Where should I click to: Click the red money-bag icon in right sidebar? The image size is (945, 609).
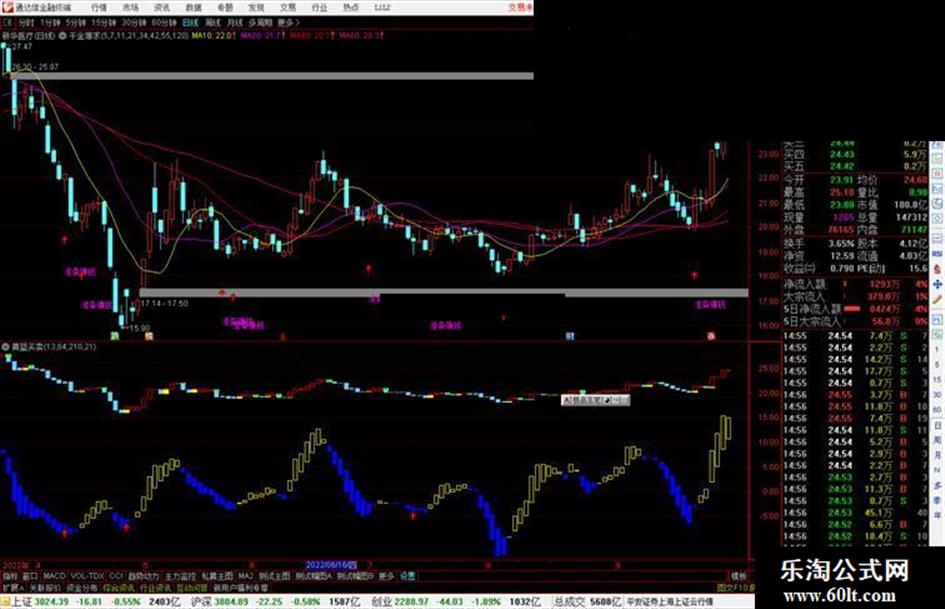pyautogui.click(x=938, y=269)
